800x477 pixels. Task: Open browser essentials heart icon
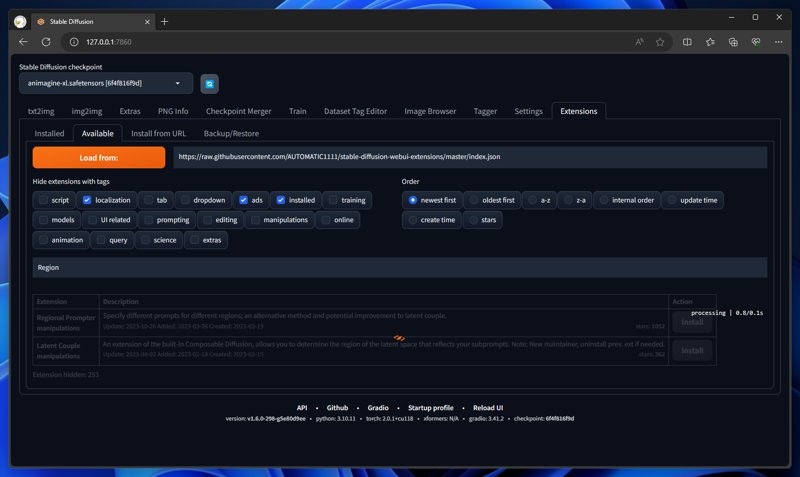(x=756, y=42)
